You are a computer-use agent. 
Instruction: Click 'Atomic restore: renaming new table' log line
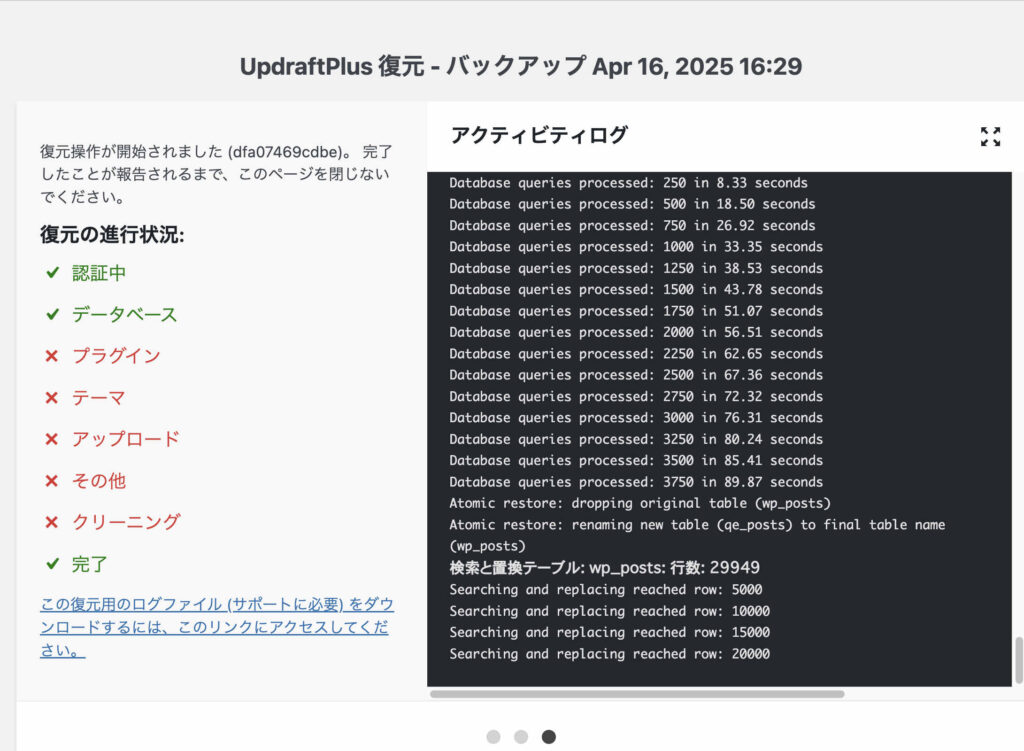[697, 535]
